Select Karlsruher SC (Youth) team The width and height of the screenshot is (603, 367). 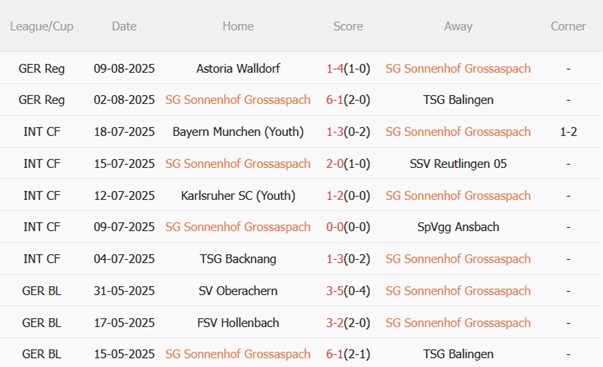click(238, 196)
